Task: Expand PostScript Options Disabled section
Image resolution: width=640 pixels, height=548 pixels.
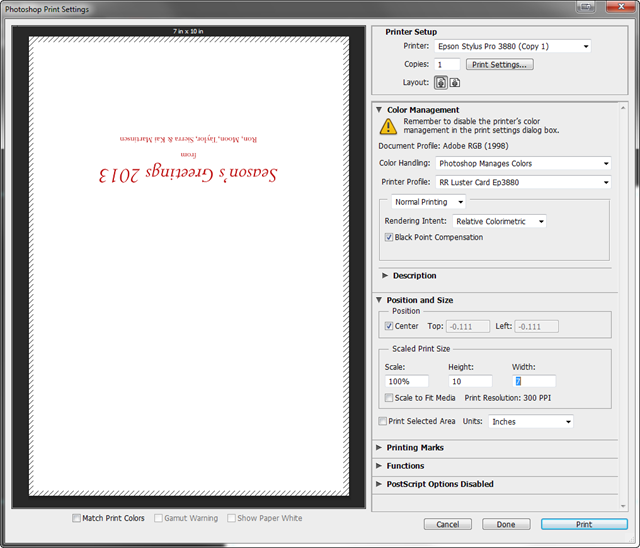Action: click(379, 484)
